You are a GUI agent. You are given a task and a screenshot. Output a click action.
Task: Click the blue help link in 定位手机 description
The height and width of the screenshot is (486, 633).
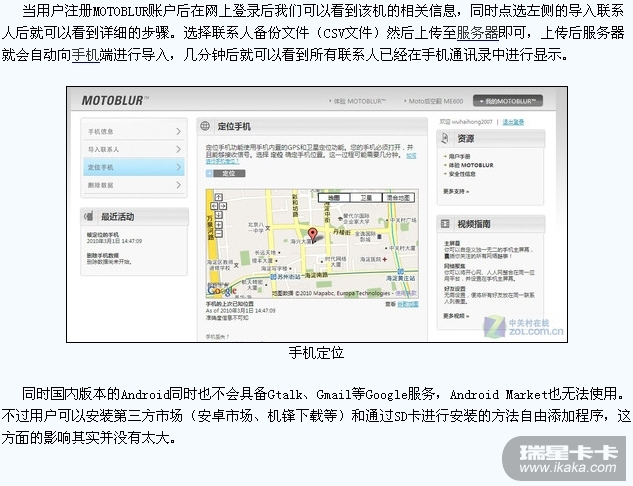click(223, 161)
